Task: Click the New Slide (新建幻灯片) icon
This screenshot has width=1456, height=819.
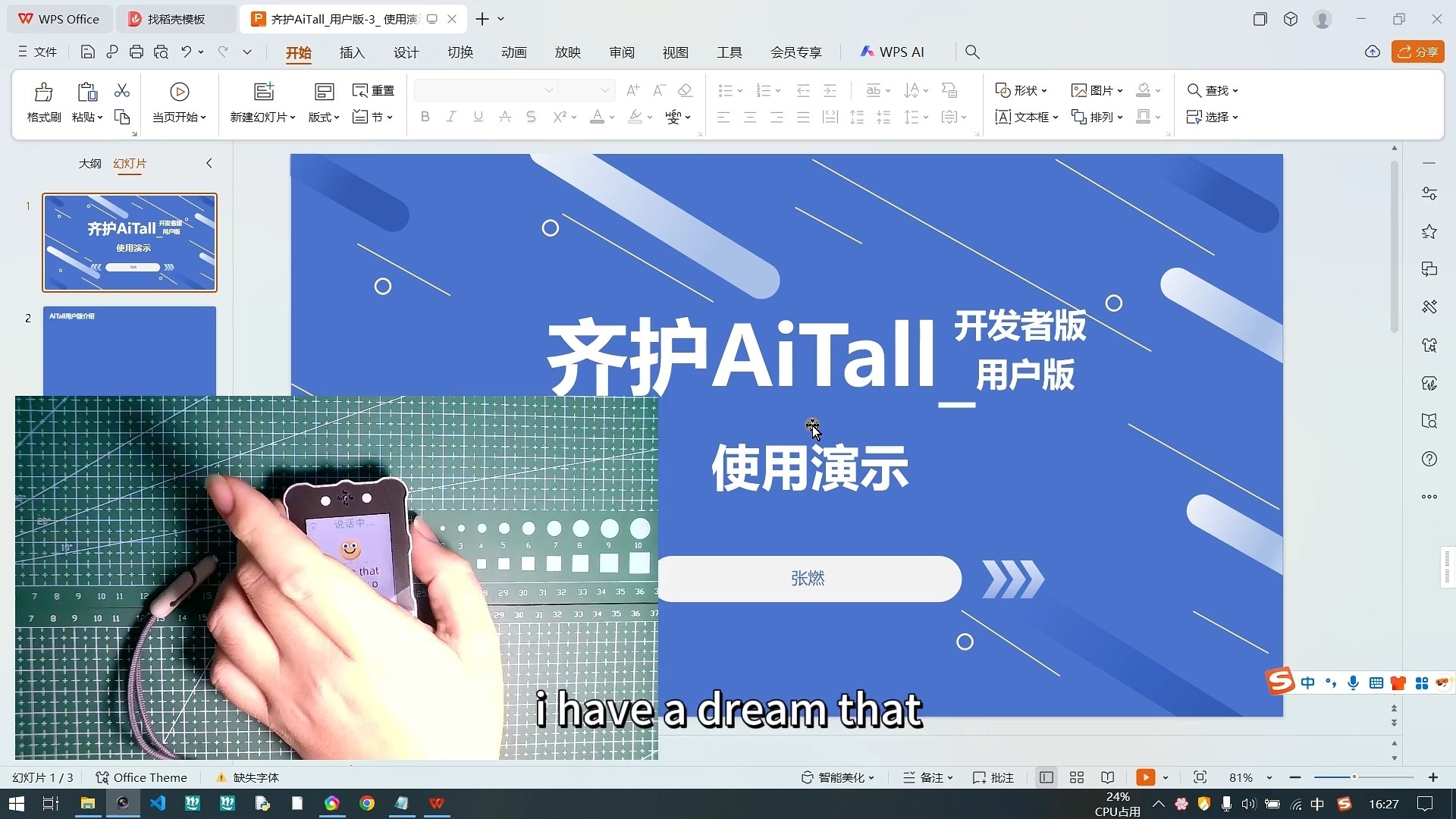Action: tap(263, 92)
